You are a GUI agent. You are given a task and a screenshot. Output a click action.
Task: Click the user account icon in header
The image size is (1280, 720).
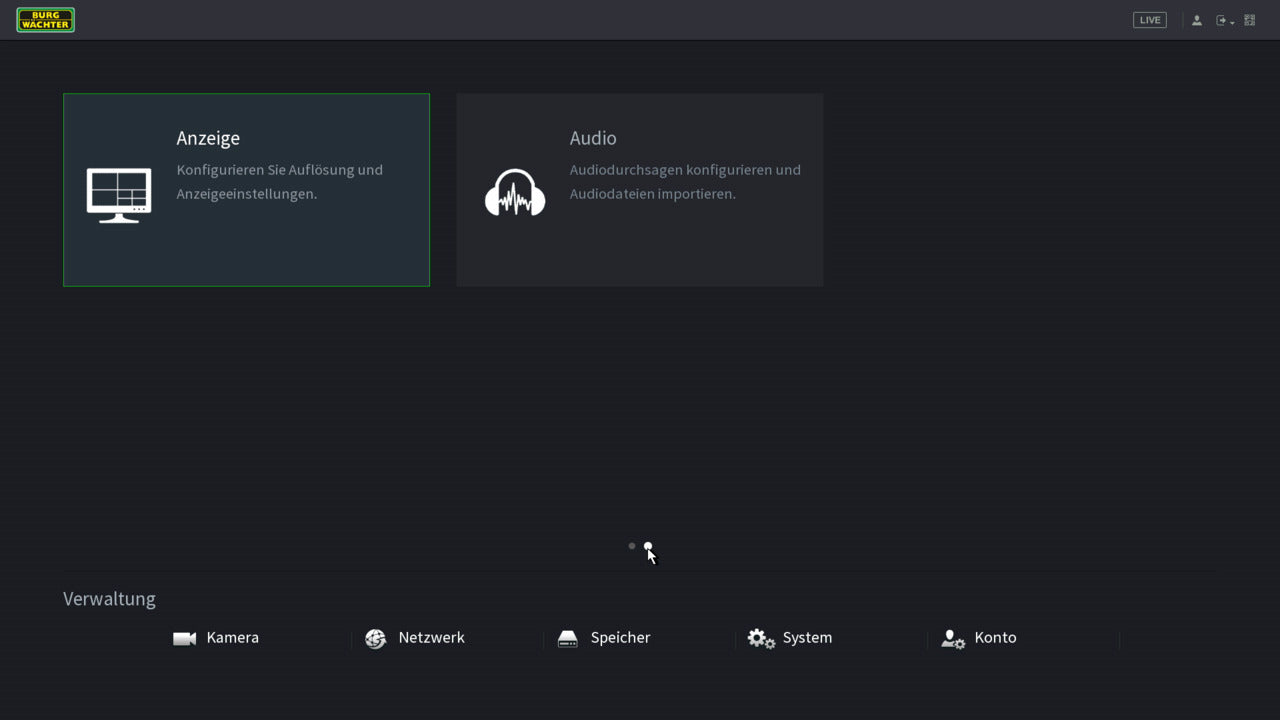(x=1196, y=20)
